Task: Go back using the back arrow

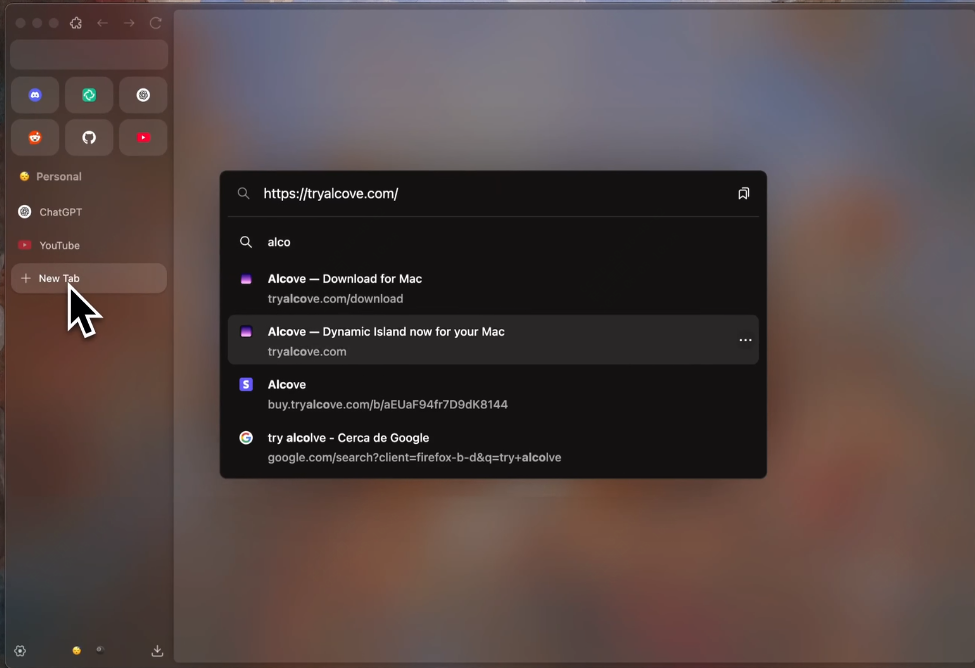Action: coord(102,23)
